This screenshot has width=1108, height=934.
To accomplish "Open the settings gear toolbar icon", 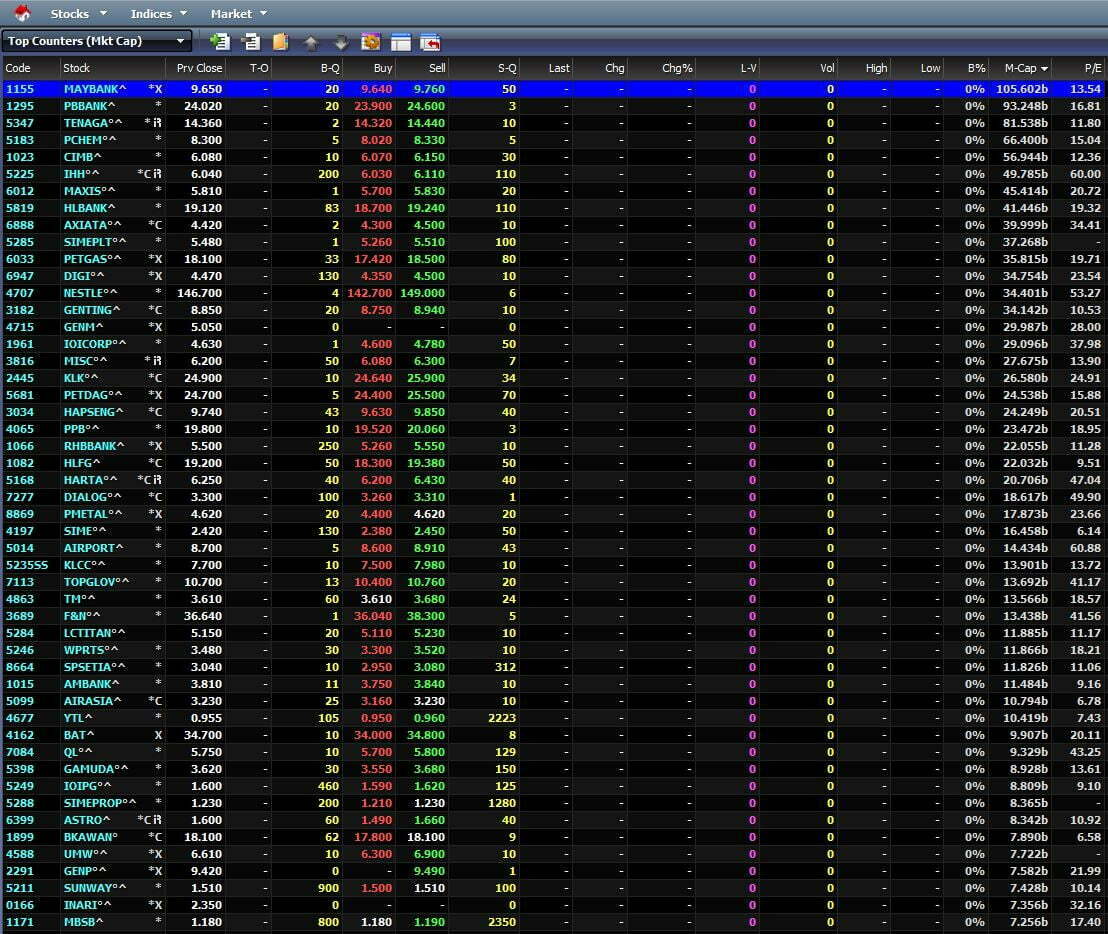I will (x=370, y=42).
